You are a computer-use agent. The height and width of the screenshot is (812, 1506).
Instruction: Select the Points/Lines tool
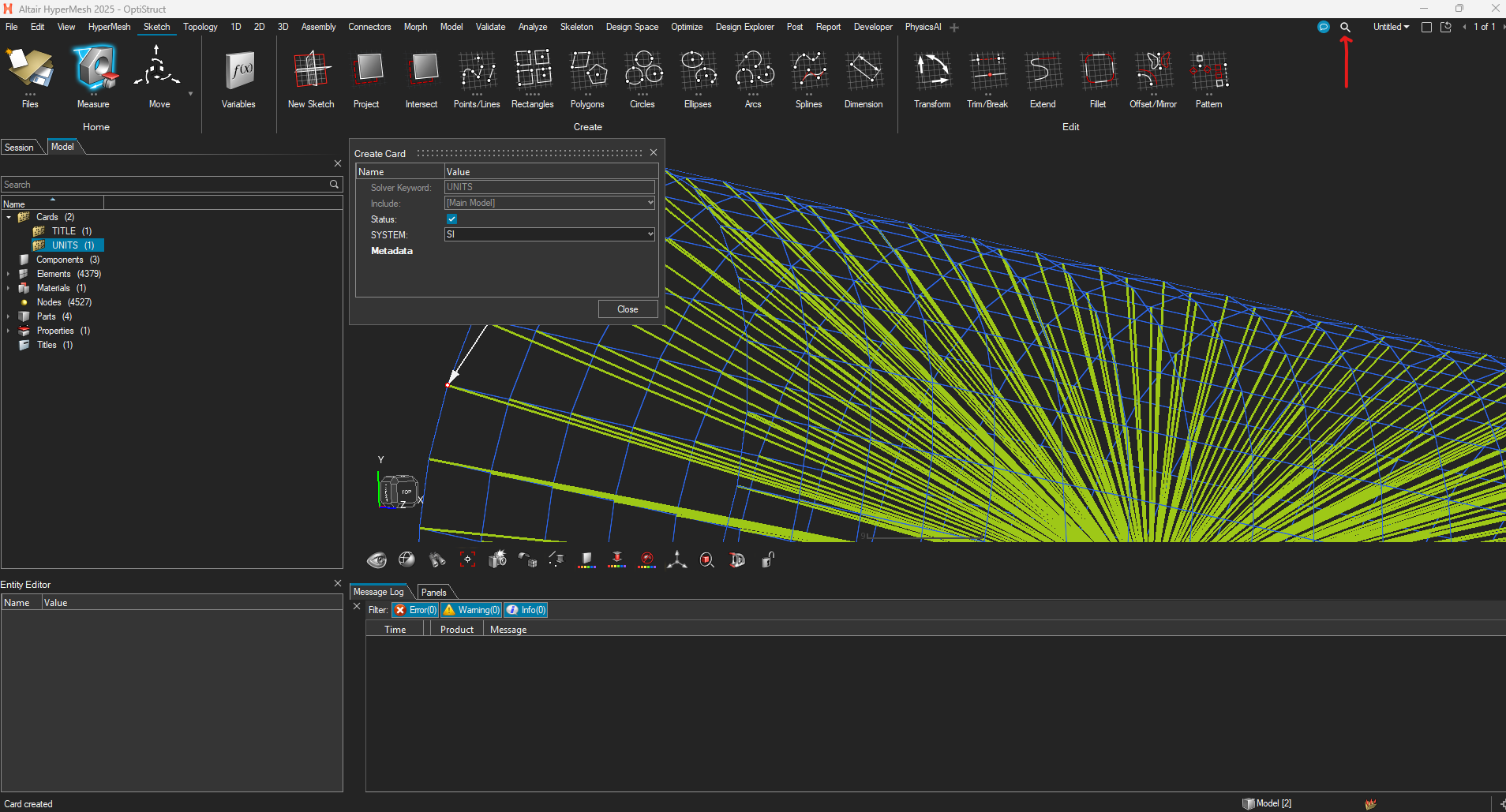477,77
